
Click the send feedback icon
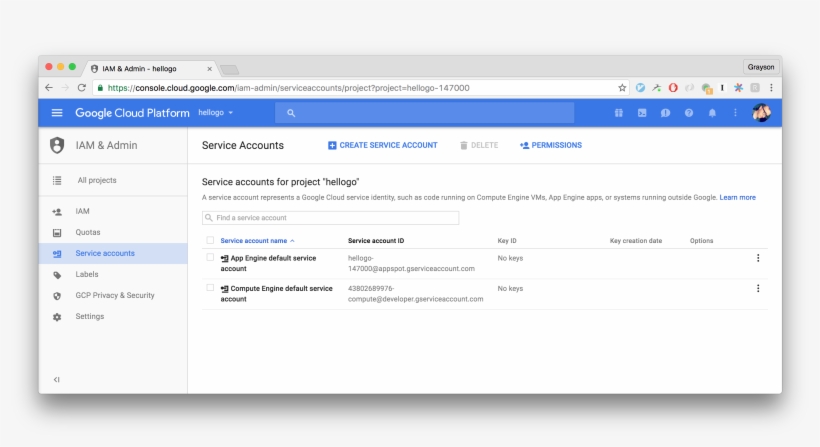(665, 113)
